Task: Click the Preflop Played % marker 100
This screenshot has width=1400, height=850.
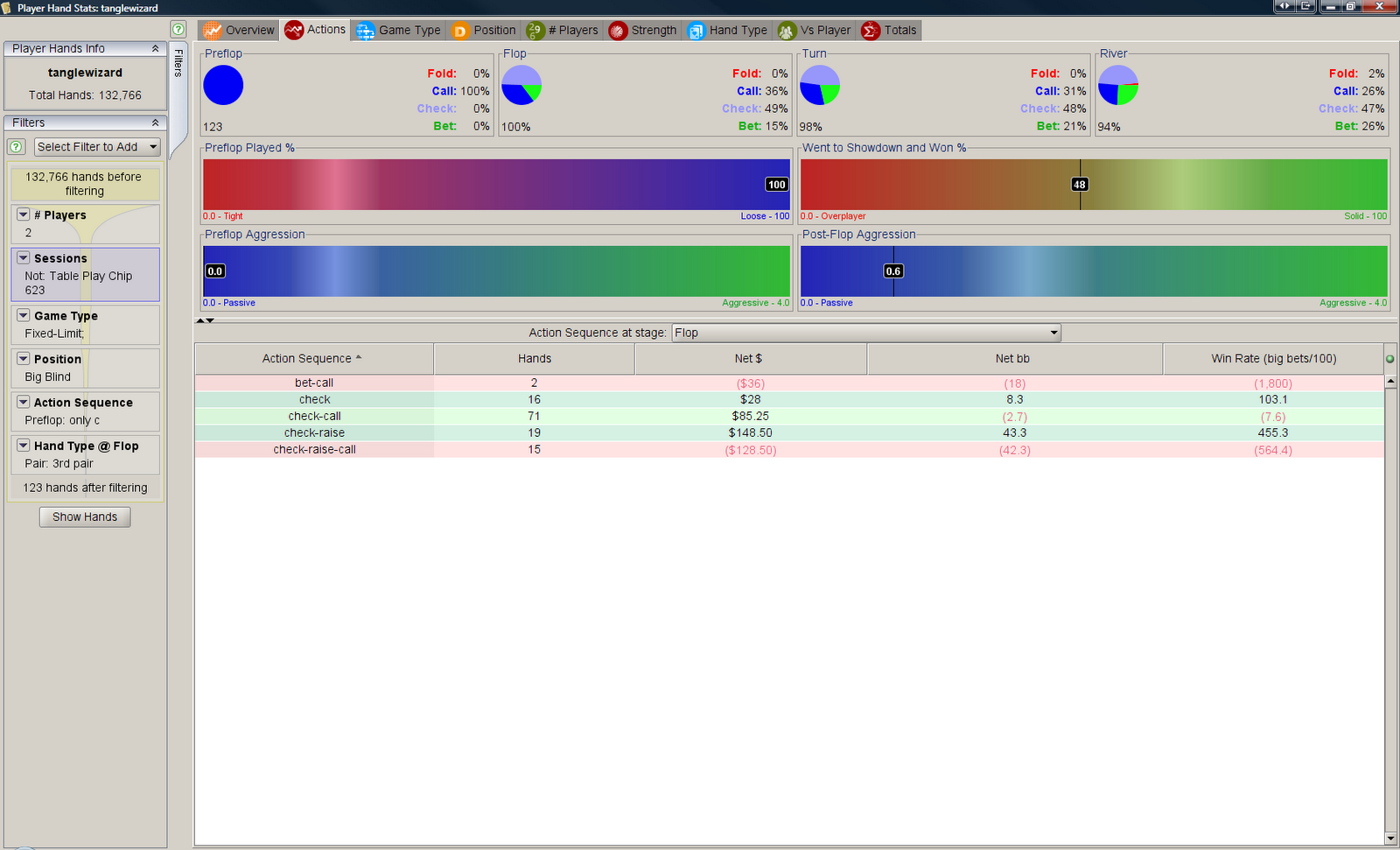Action: pyautogui.click(x=777, y=185)
